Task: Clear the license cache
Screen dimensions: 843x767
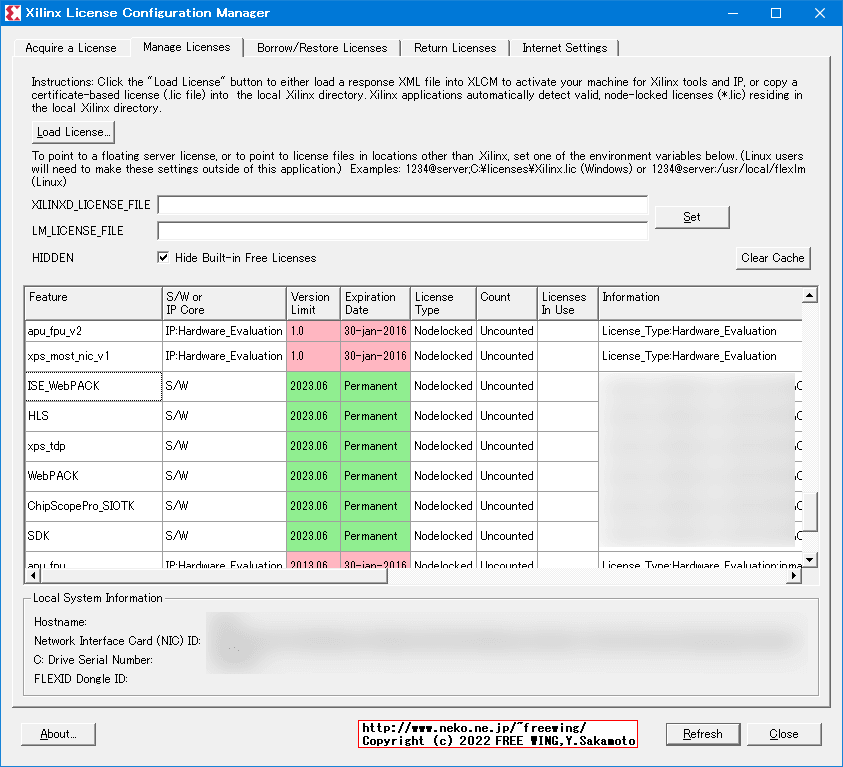Action: click(772, 258)
